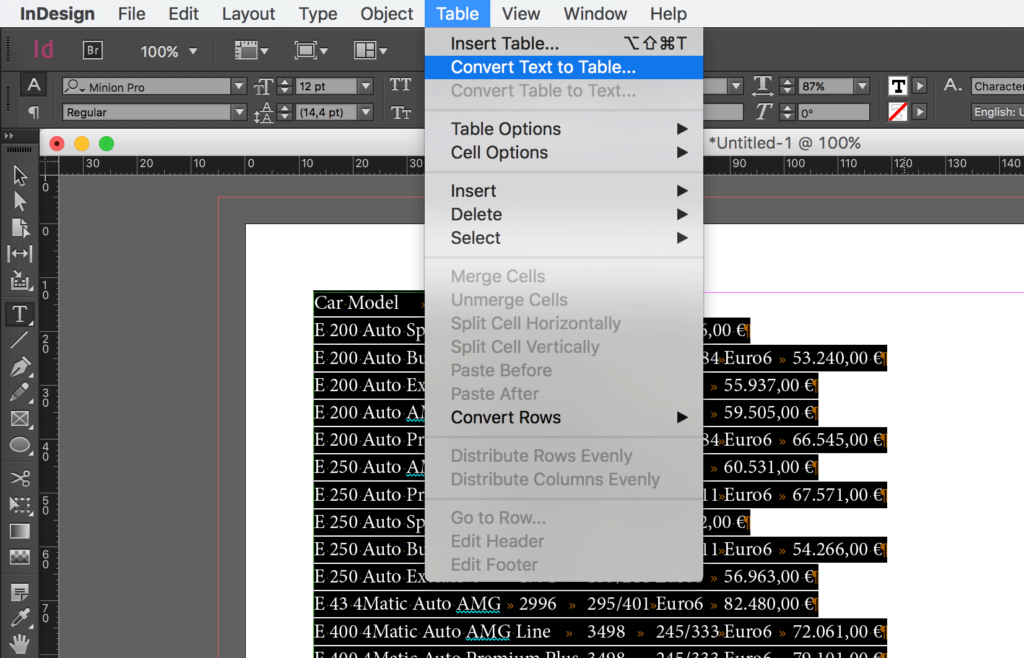The image size is (1024, 658).
Task: Select the Gradient Feather tool
Action: 20,557
